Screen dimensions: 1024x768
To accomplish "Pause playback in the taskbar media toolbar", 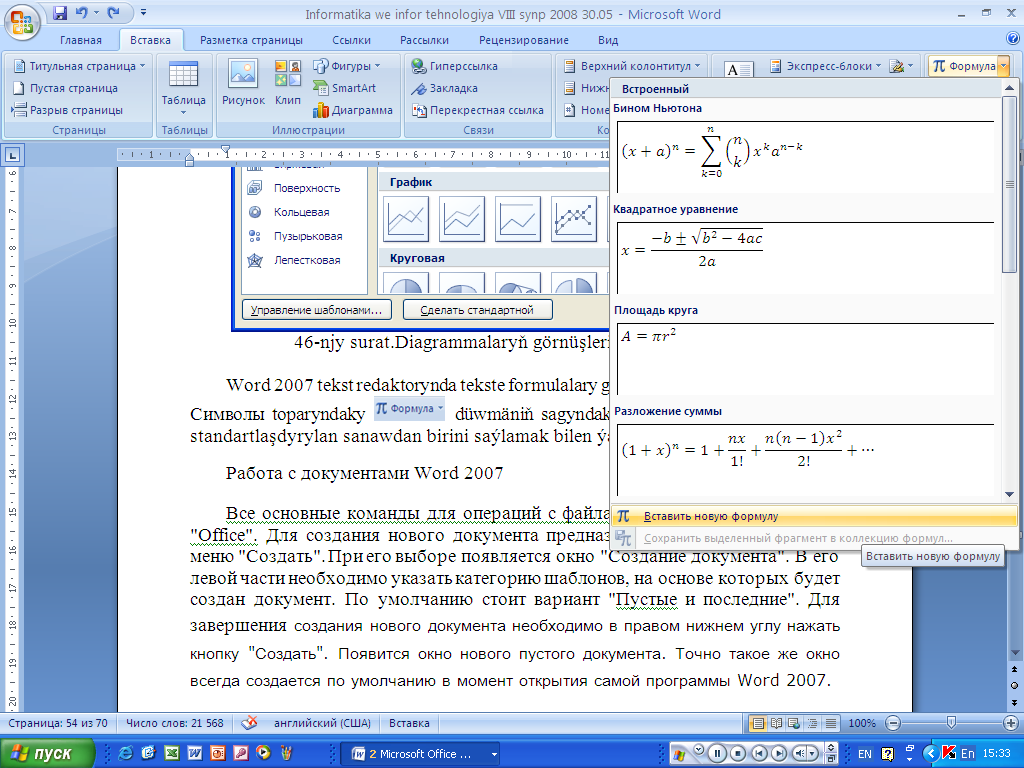I will [x=717, y=753].
